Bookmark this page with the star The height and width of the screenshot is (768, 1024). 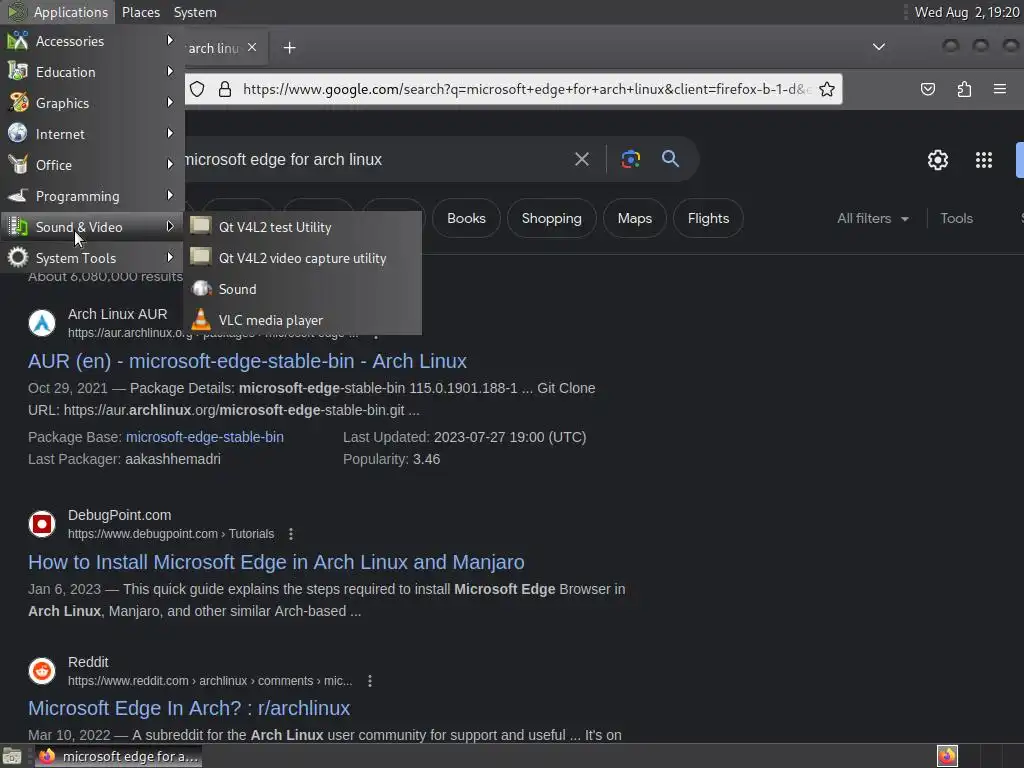coord(827,89)
